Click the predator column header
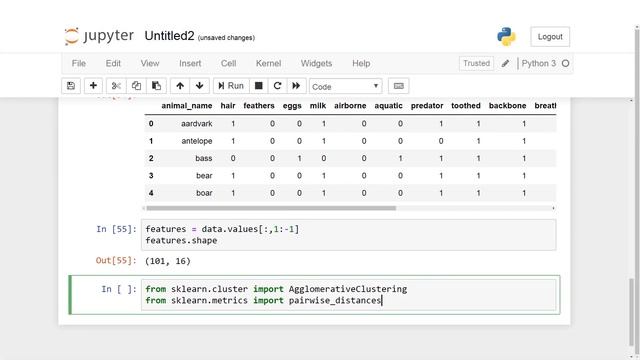Image resolution: width=640 pixels, height=360 pixels. [x=427, y=106]
